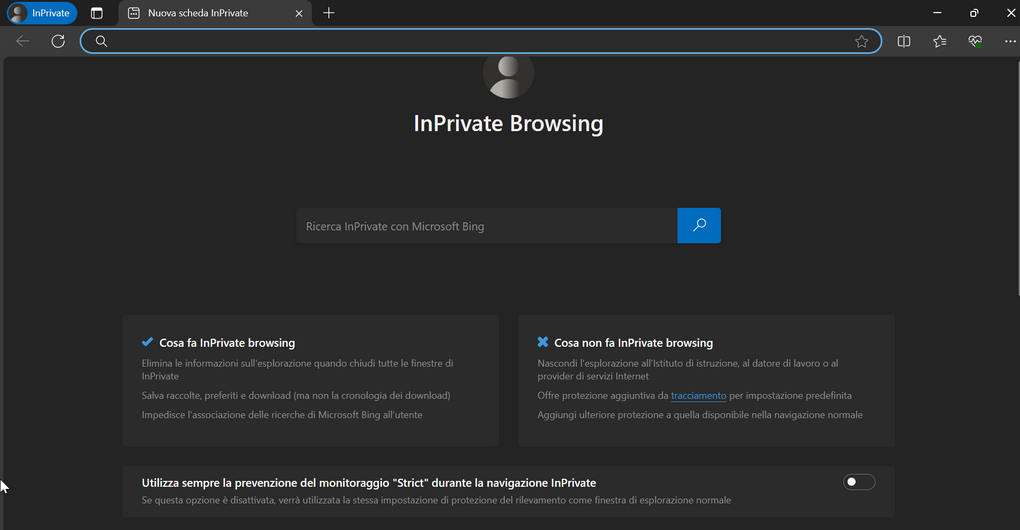The height and width of the screenshot is (530, 1020).
Task: Open the tracciamento link
Action: click(698, 395)
